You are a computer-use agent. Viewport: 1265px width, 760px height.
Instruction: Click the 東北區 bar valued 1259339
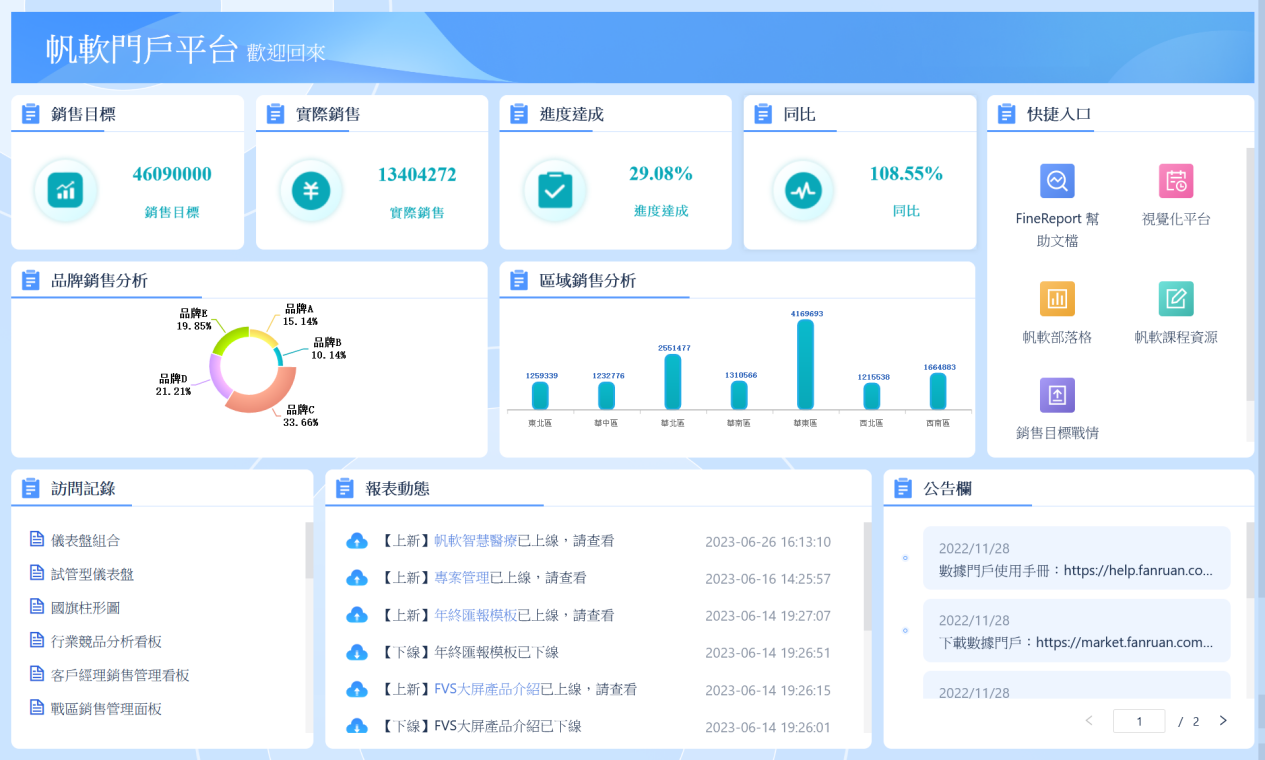point(540,396)
